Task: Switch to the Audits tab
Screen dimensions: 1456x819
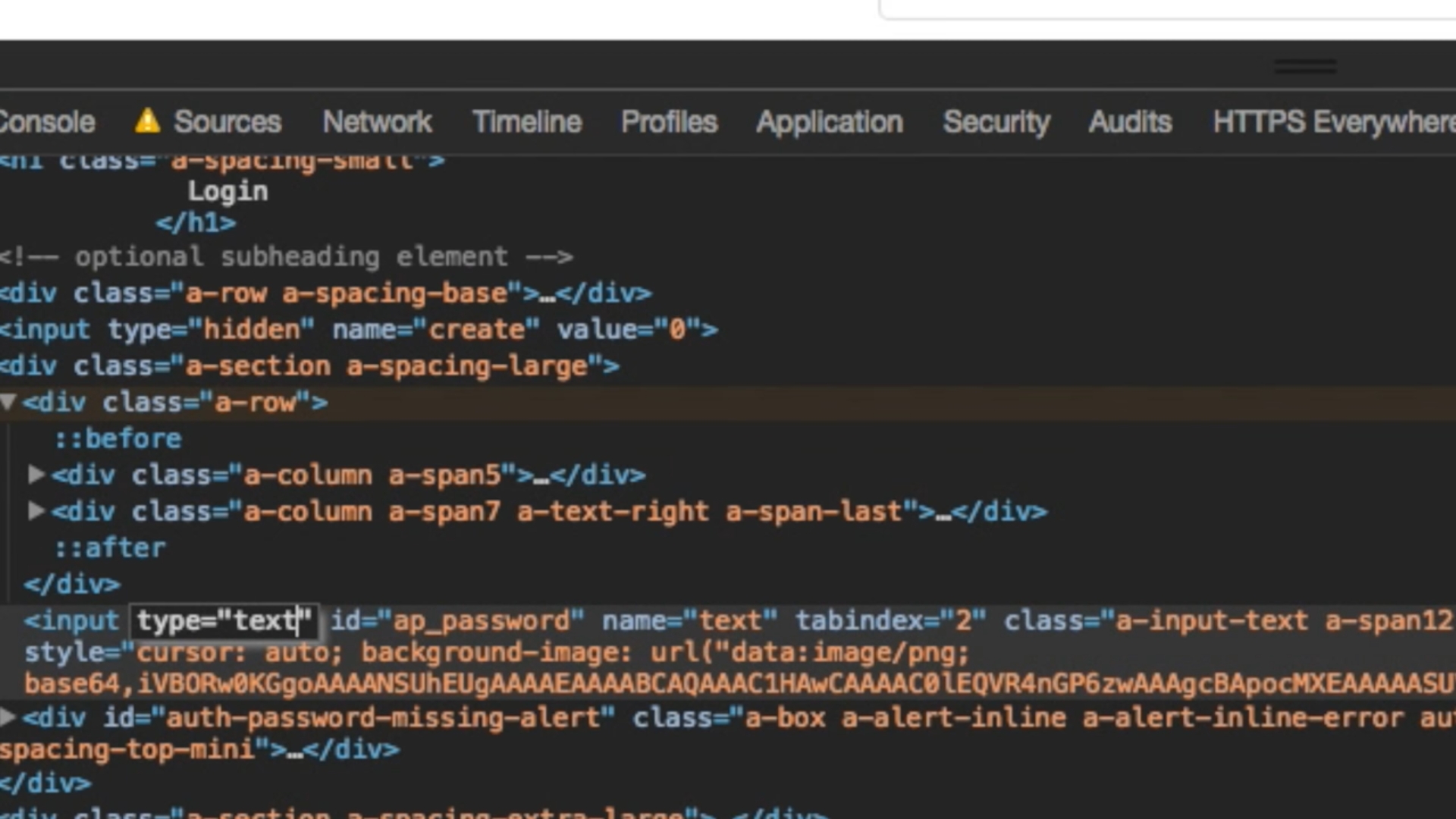Action: 1130,122
